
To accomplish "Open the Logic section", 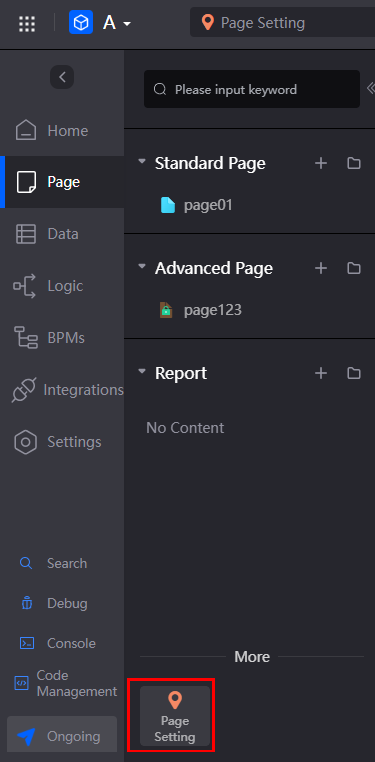I will click(x=62, y=286).
